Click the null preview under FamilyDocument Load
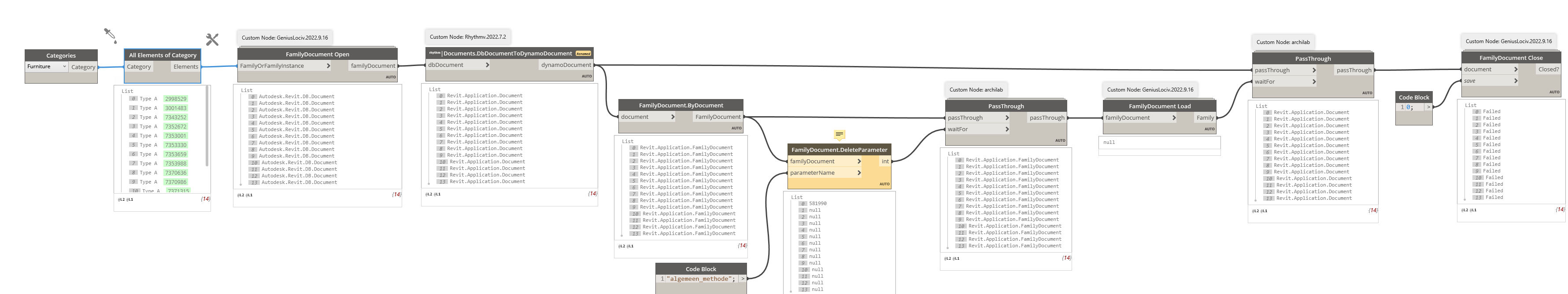The image size is (1568, 294). pos(1109,143)
